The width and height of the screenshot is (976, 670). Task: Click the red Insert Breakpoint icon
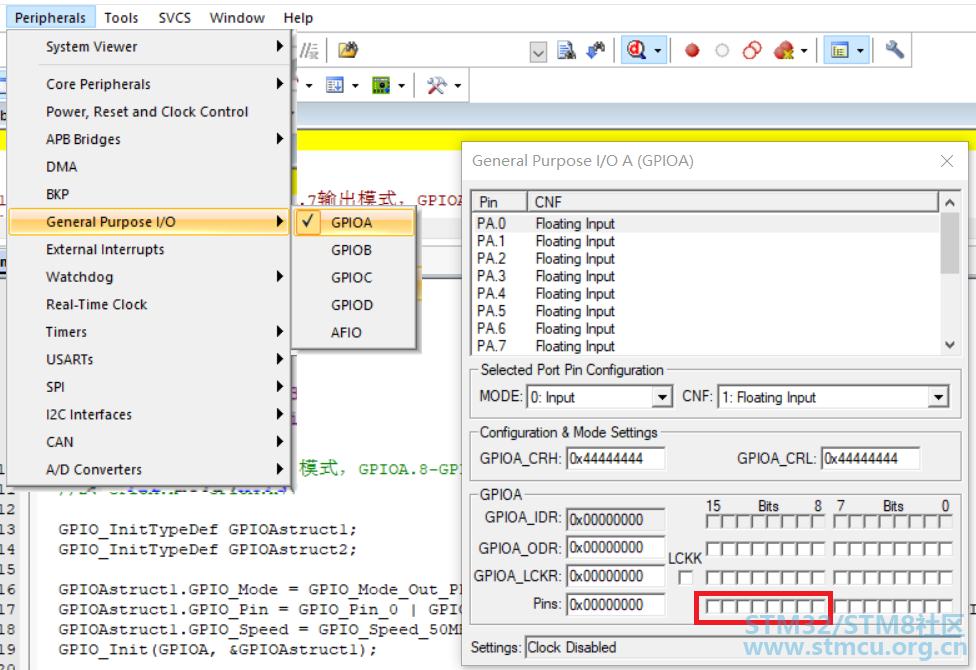pos(692,50)
